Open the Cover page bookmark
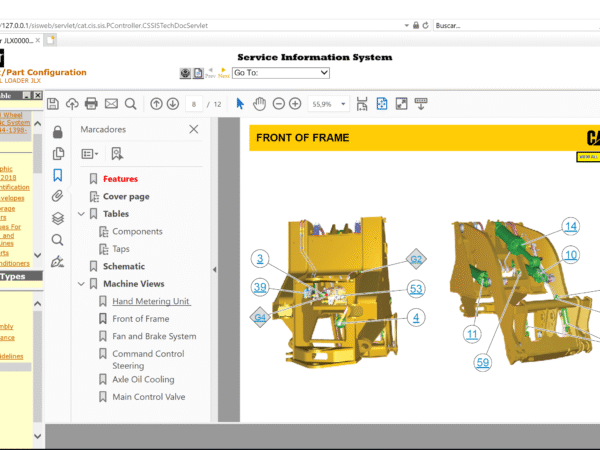600x450 pixels. 126,197
